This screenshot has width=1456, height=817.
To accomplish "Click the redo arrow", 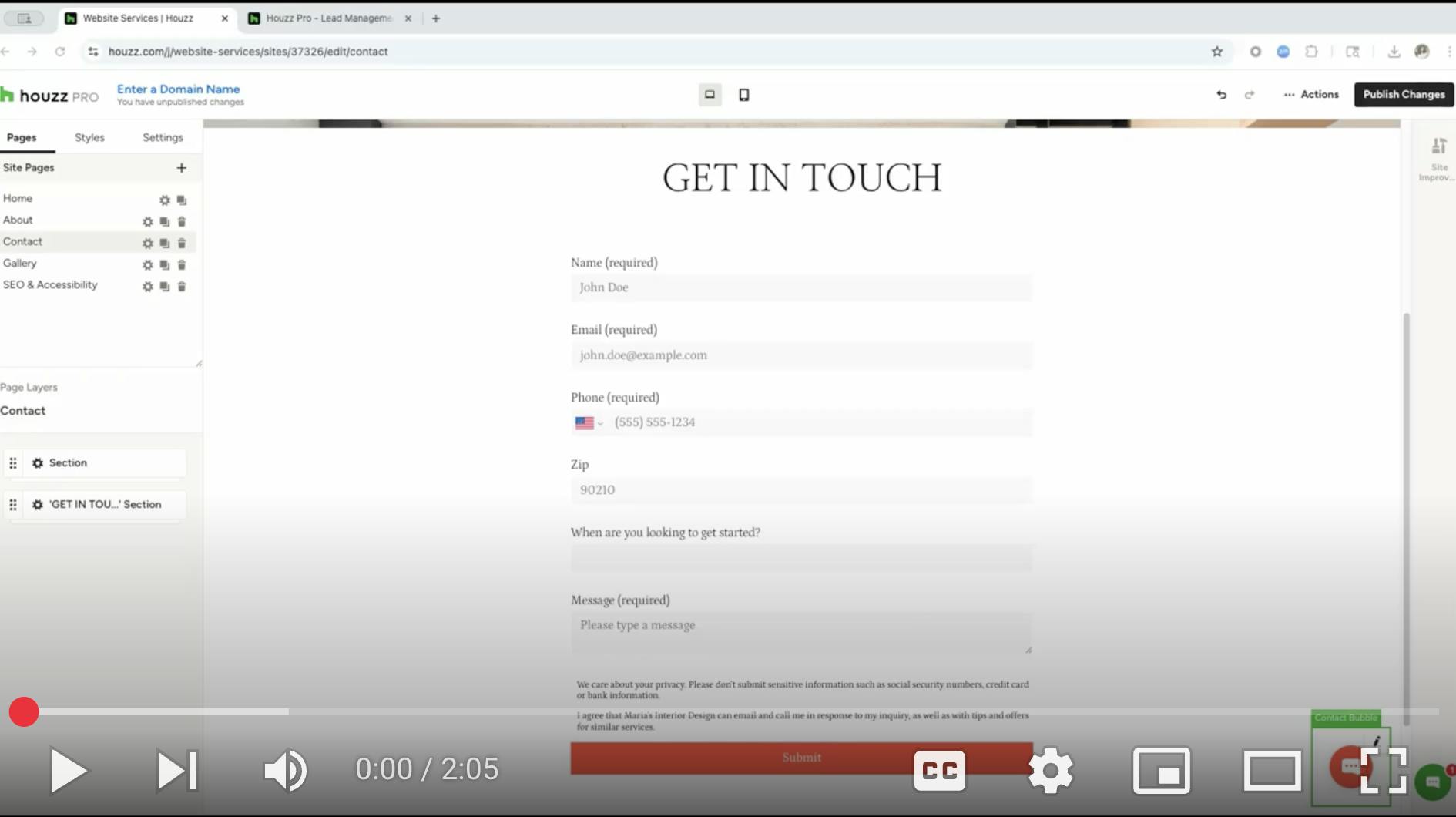I will point(1250,94).
